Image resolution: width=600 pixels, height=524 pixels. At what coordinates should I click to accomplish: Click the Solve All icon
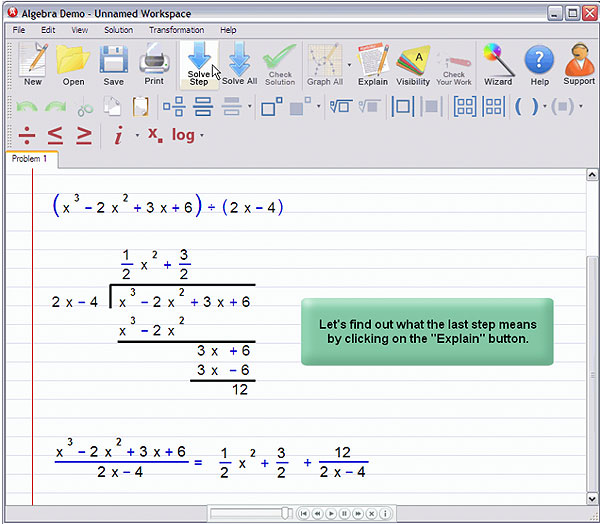tap(239, 64)
